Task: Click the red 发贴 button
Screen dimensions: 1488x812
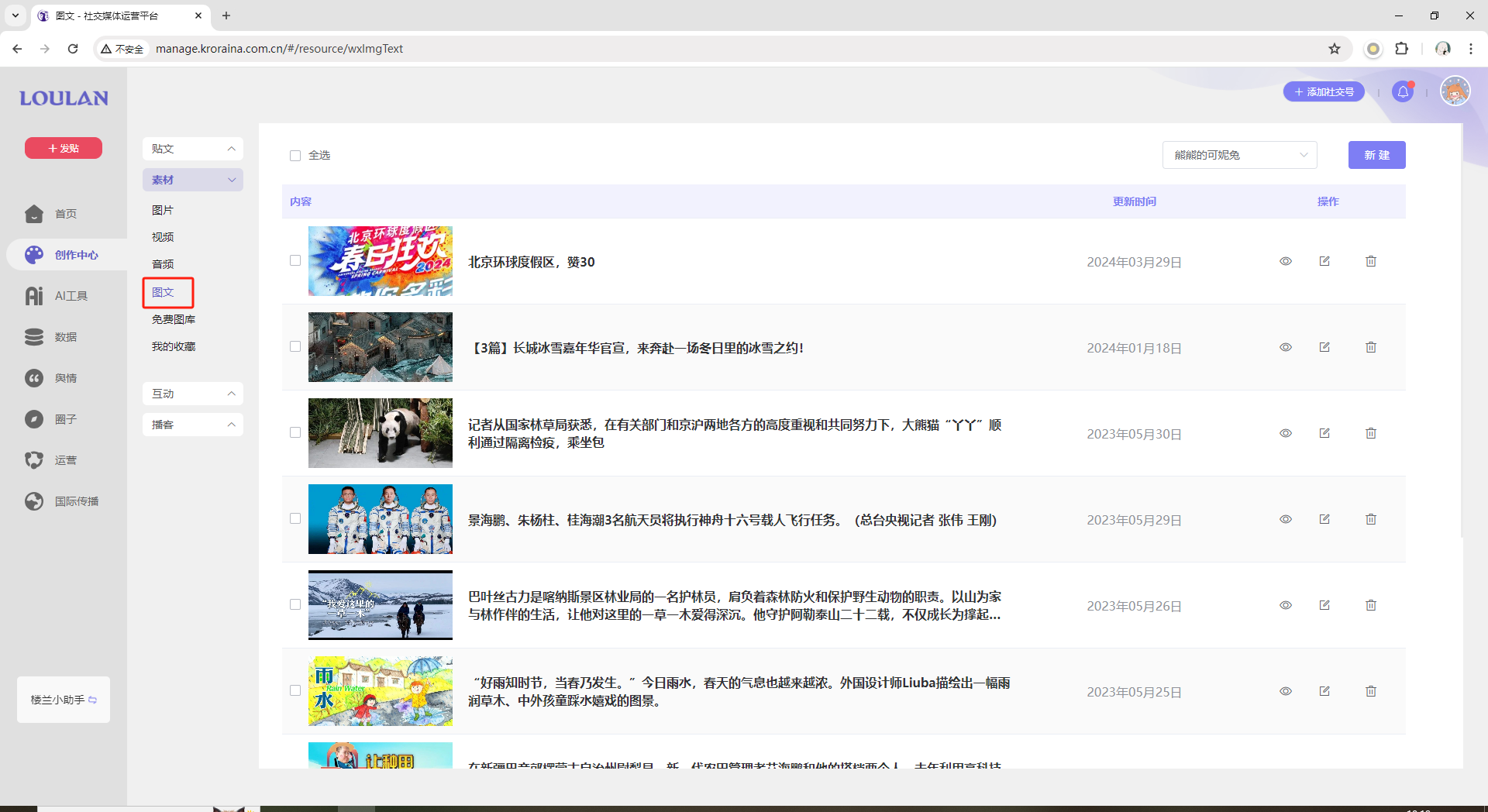Action: point(64,148)
